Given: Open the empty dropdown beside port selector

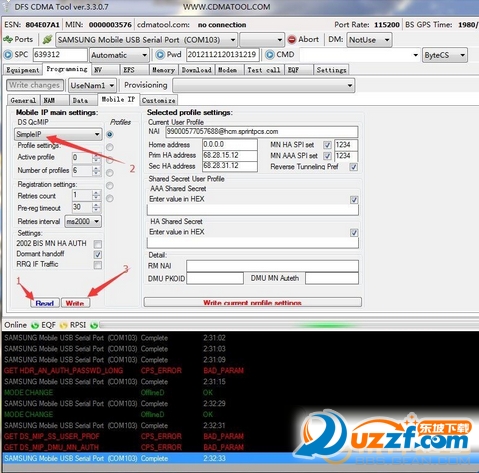Looking at the screenshot, I should pos(262,40).
